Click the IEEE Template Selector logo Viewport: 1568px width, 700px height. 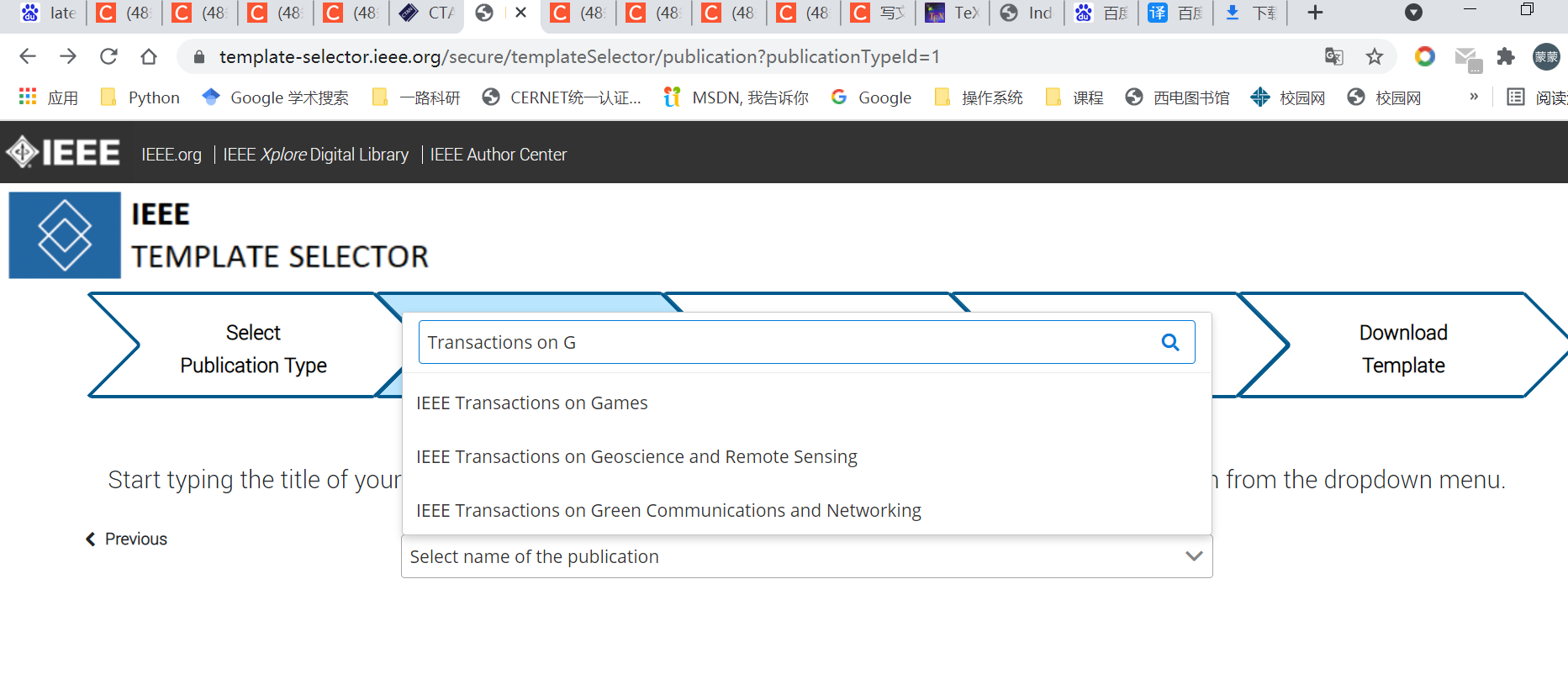click(x=219, y=235)
